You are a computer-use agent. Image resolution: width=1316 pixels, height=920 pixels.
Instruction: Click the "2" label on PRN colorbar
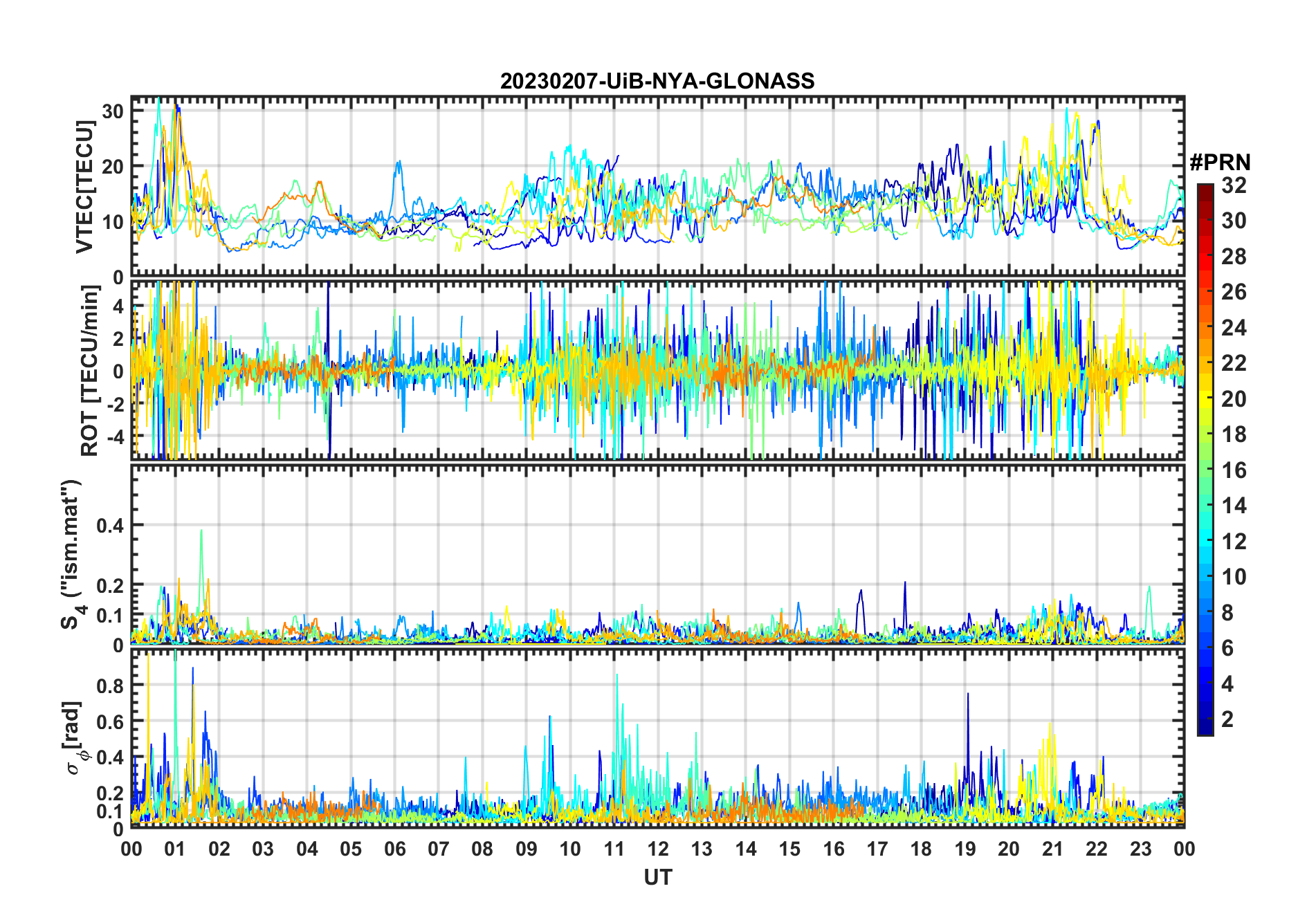point(1228,719)
